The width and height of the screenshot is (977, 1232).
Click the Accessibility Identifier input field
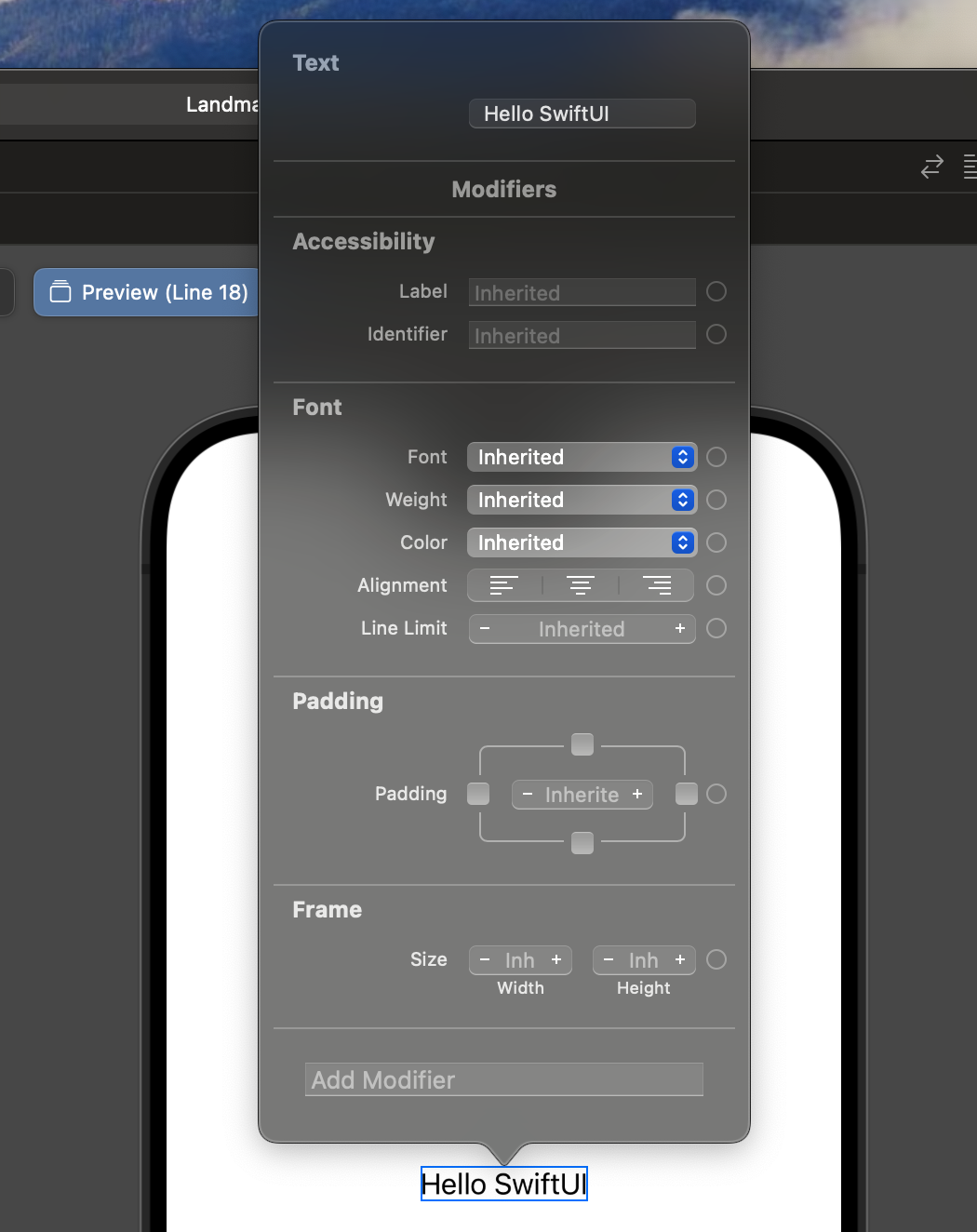coord(582,335)
